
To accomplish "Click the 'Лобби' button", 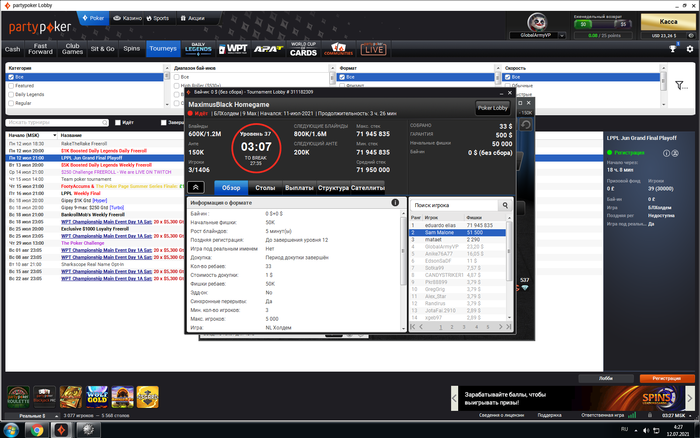I will coord(606,378).
